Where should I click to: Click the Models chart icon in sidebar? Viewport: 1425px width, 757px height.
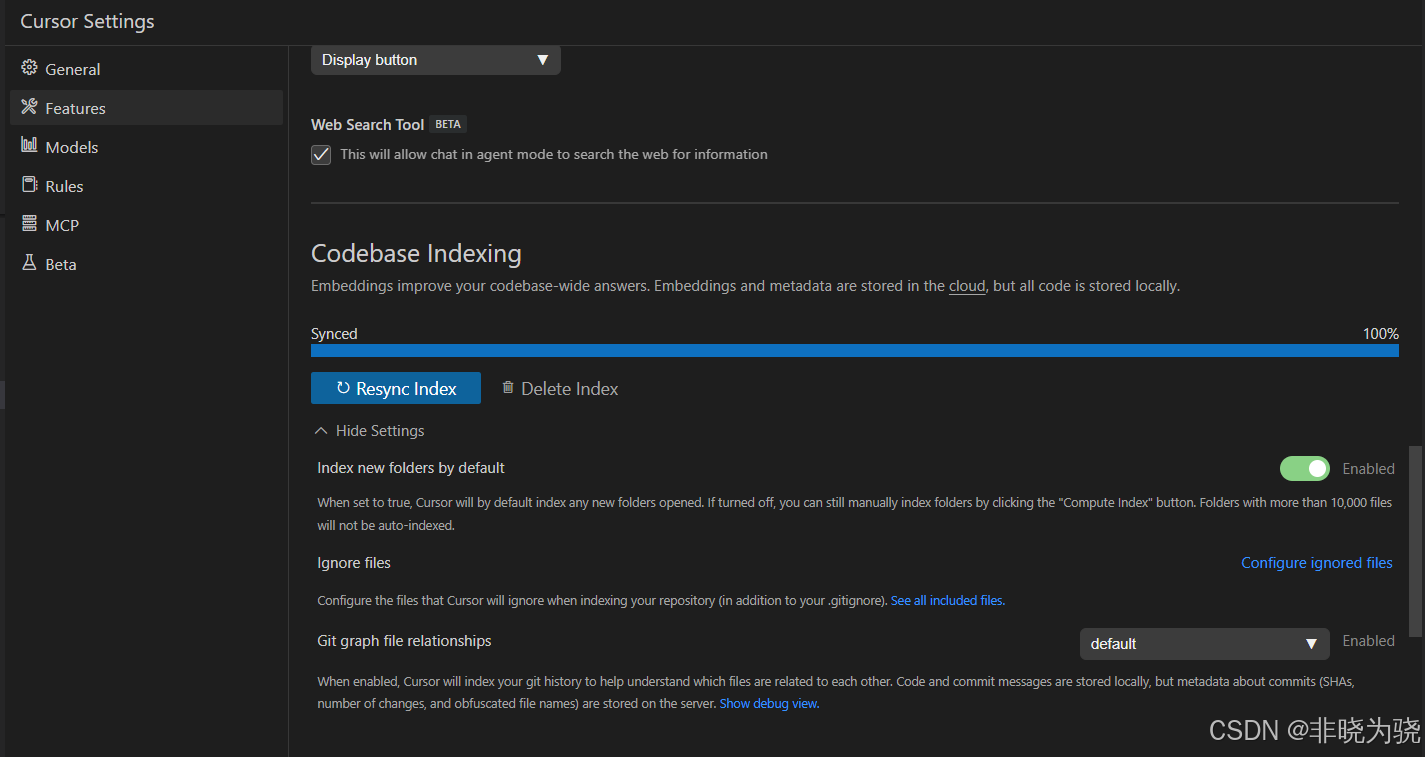29,146
